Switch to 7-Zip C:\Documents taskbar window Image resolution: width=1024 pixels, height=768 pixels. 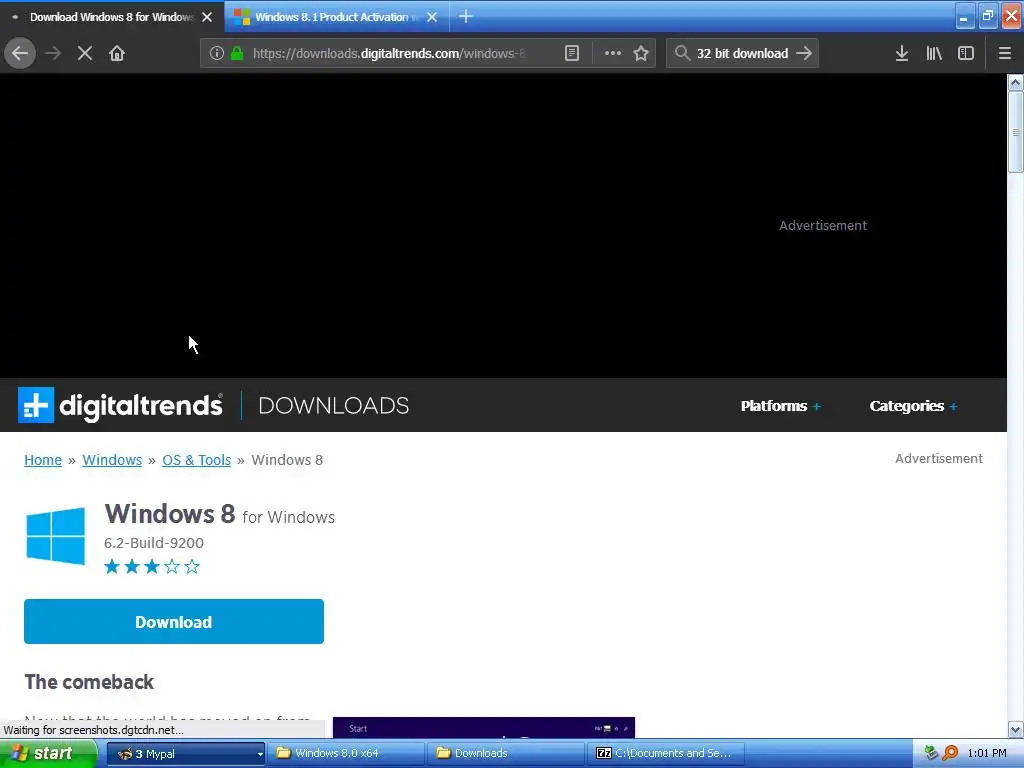(x=665, y=754)
